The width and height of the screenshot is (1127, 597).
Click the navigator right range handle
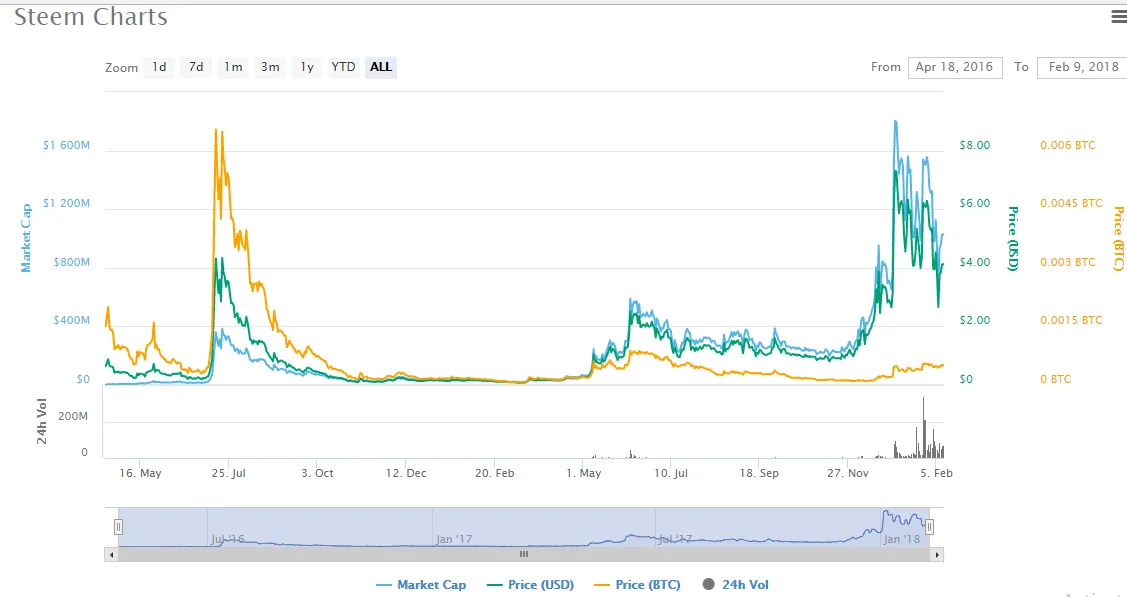929,527
